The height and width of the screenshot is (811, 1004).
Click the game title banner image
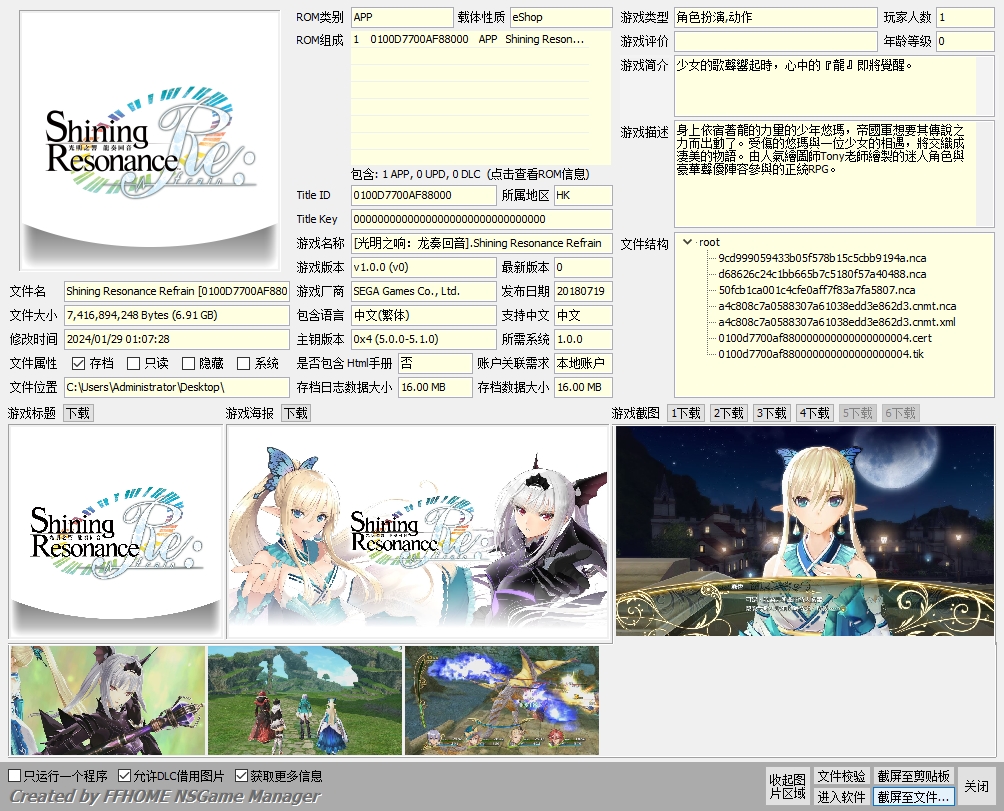tap(115, 532)
